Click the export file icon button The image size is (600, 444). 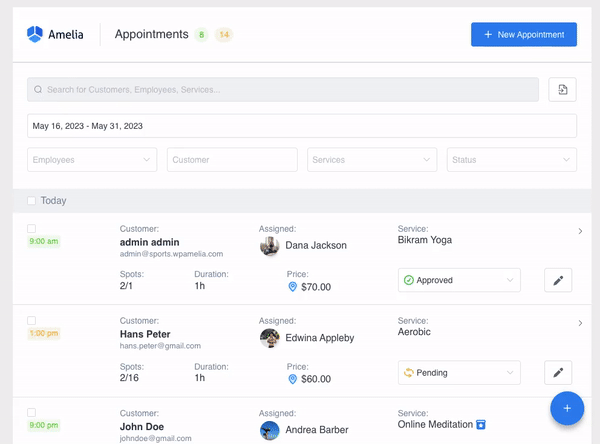click(562, 90)
